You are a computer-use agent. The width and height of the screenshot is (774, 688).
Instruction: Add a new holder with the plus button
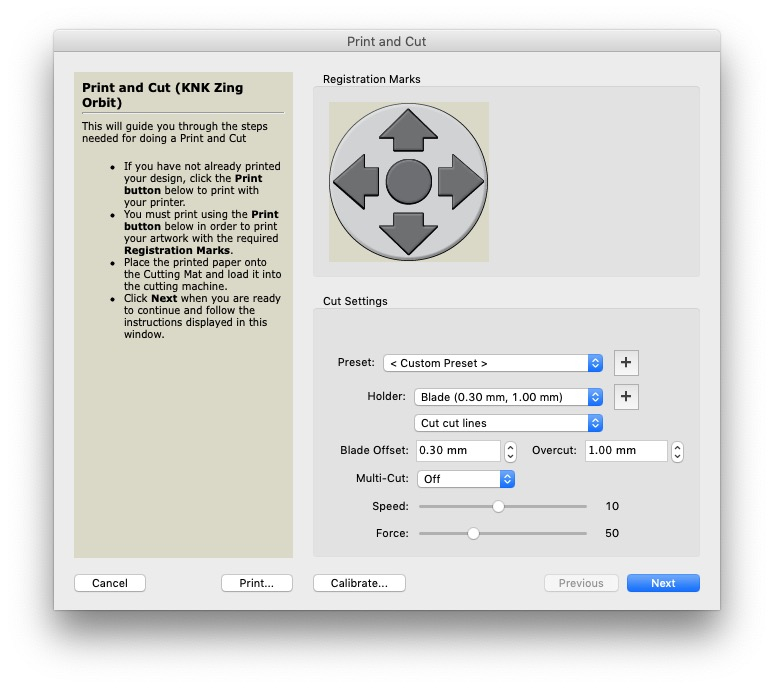pos(626,397)
